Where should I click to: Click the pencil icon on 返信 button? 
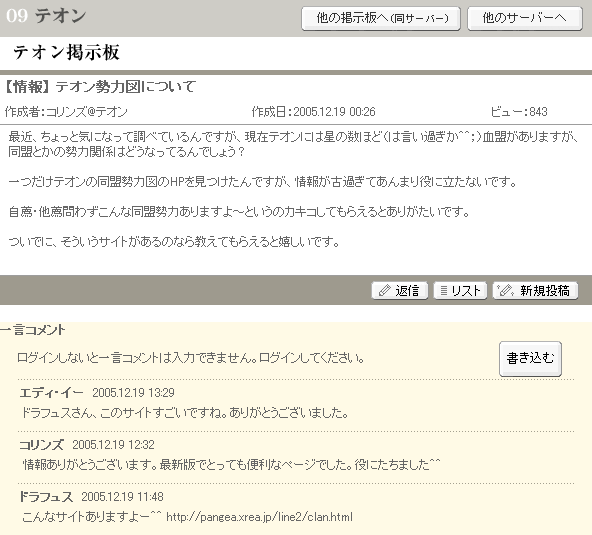384,291
